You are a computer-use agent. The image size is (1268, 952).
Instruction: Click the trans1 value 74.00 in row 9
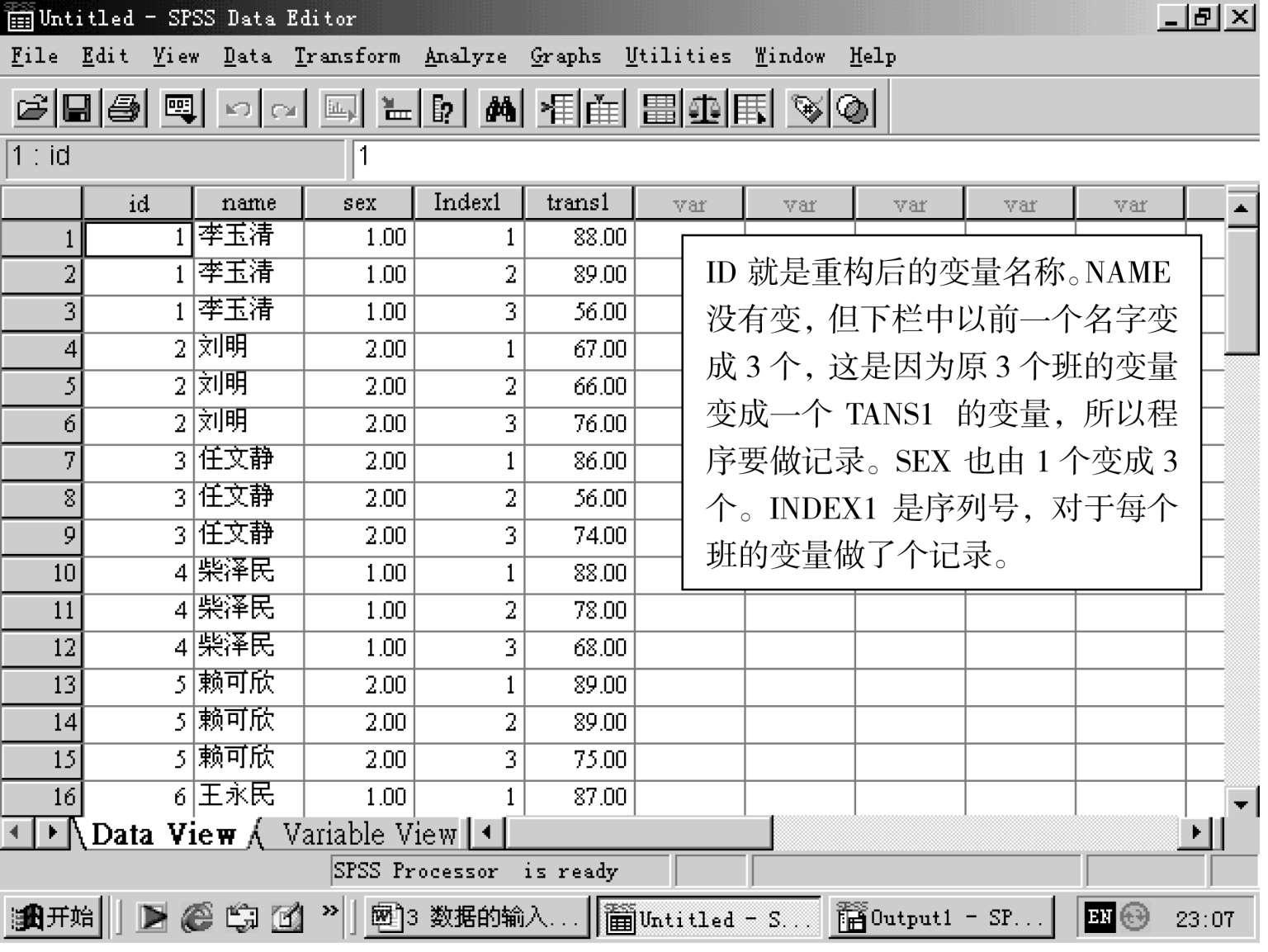[579, 536]
